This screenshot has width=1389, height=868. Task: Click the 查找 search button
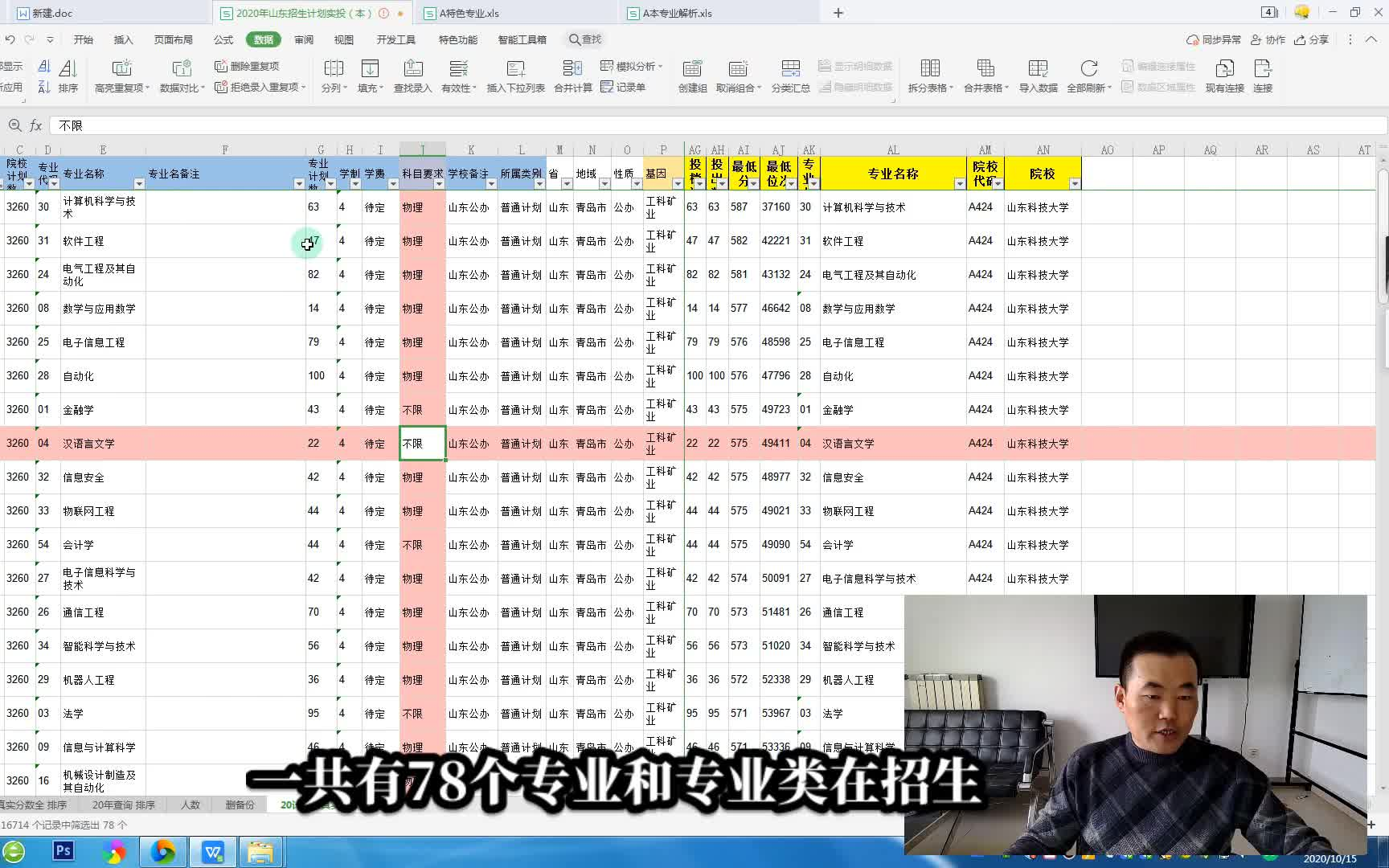point(585,39)
